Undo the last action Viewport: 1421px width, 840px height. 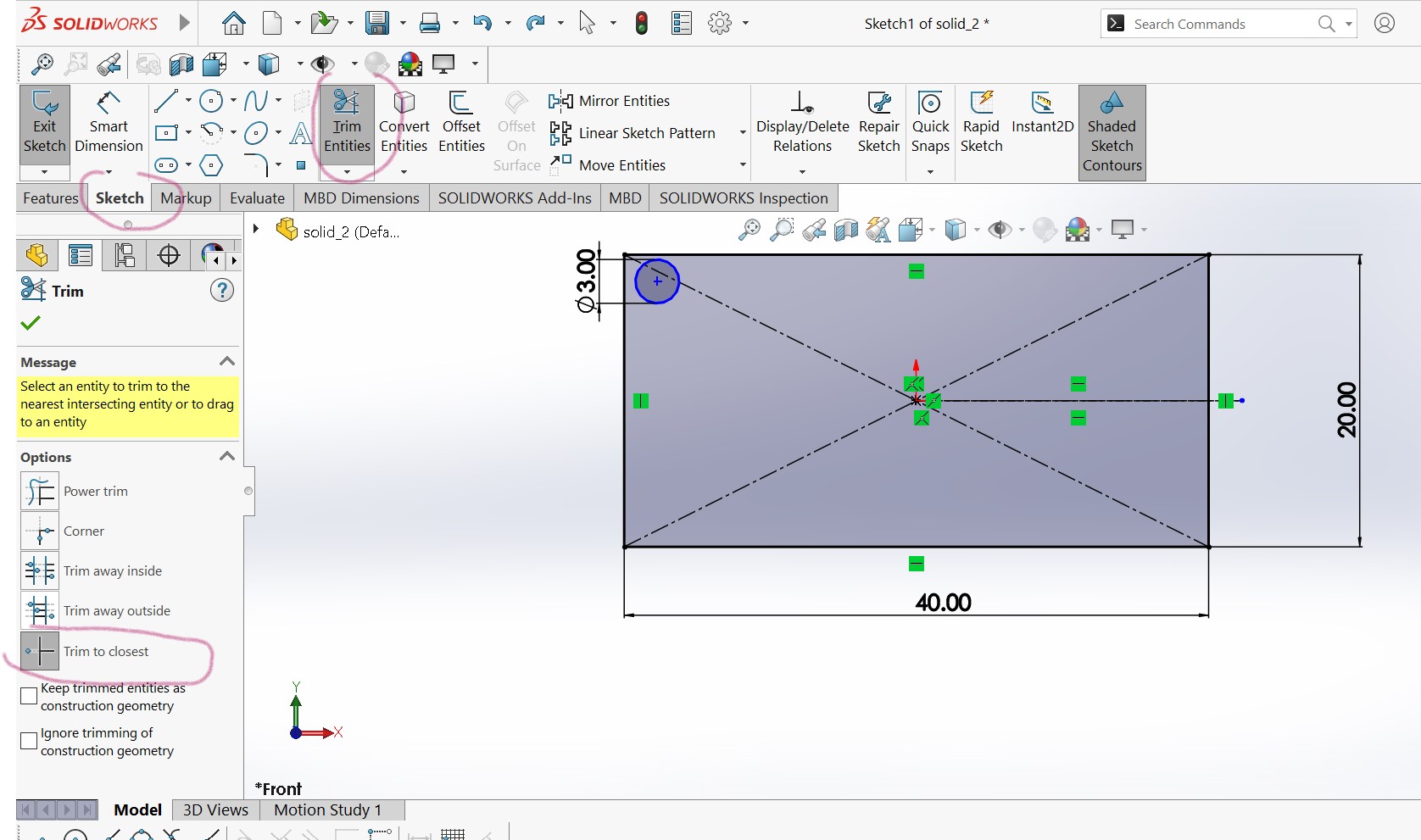pyautogui.click(x=482, y=24)
